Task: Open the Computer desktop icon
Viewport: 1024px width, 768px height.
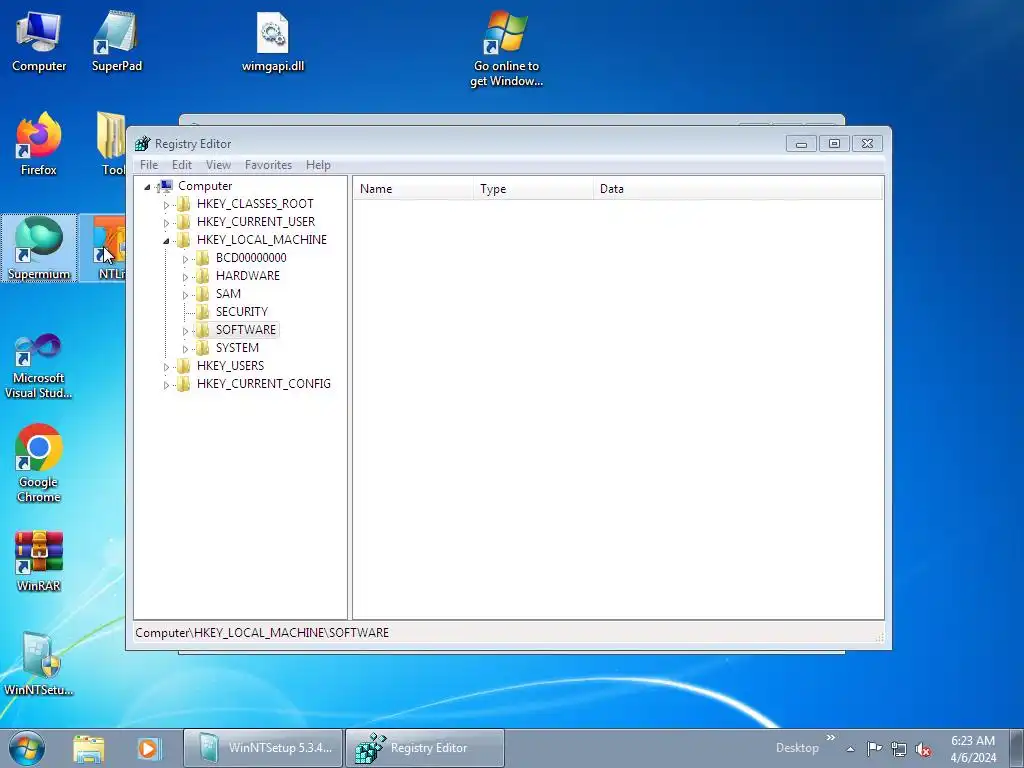Action: (39, 42)
